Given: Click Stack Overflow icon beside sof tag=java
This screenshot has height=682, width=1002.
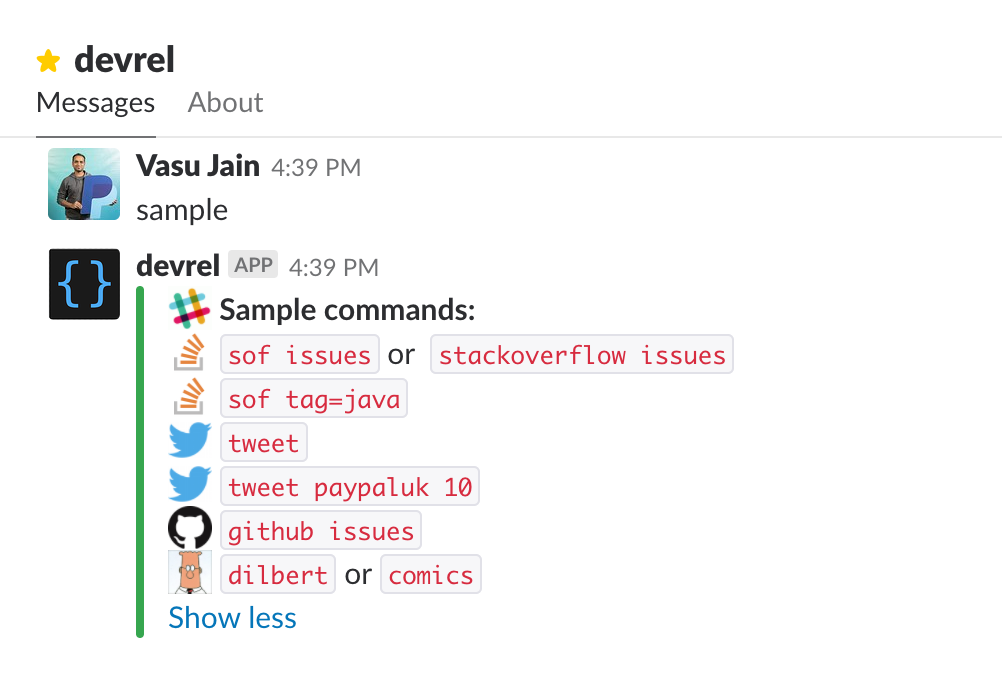Looking at the screenshot, I should pos(189,399).
